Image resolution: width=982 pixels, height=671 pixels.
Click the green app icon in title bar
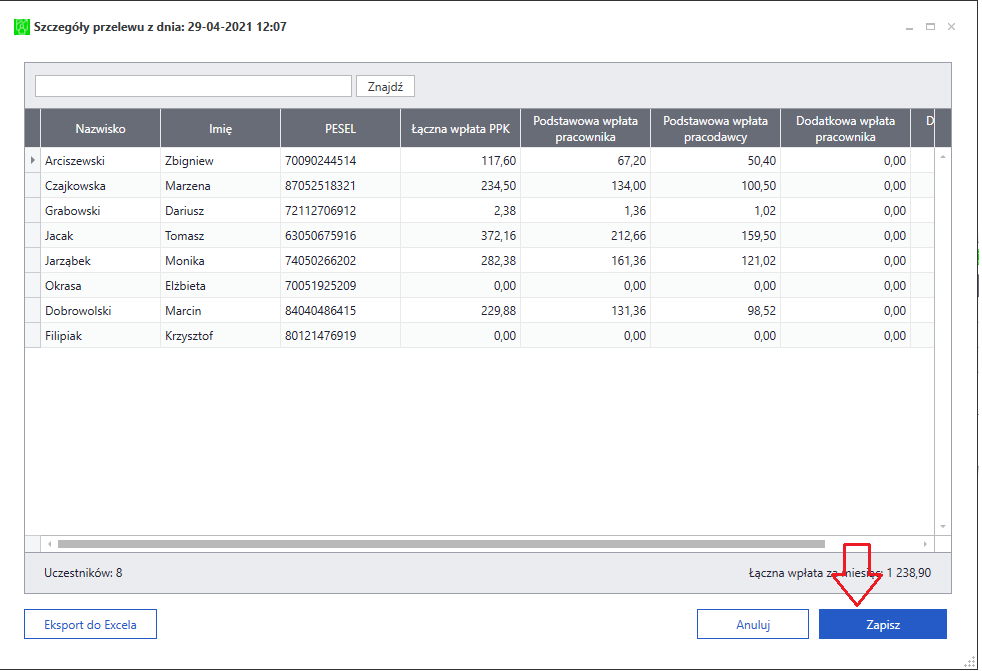click(22, 27)
